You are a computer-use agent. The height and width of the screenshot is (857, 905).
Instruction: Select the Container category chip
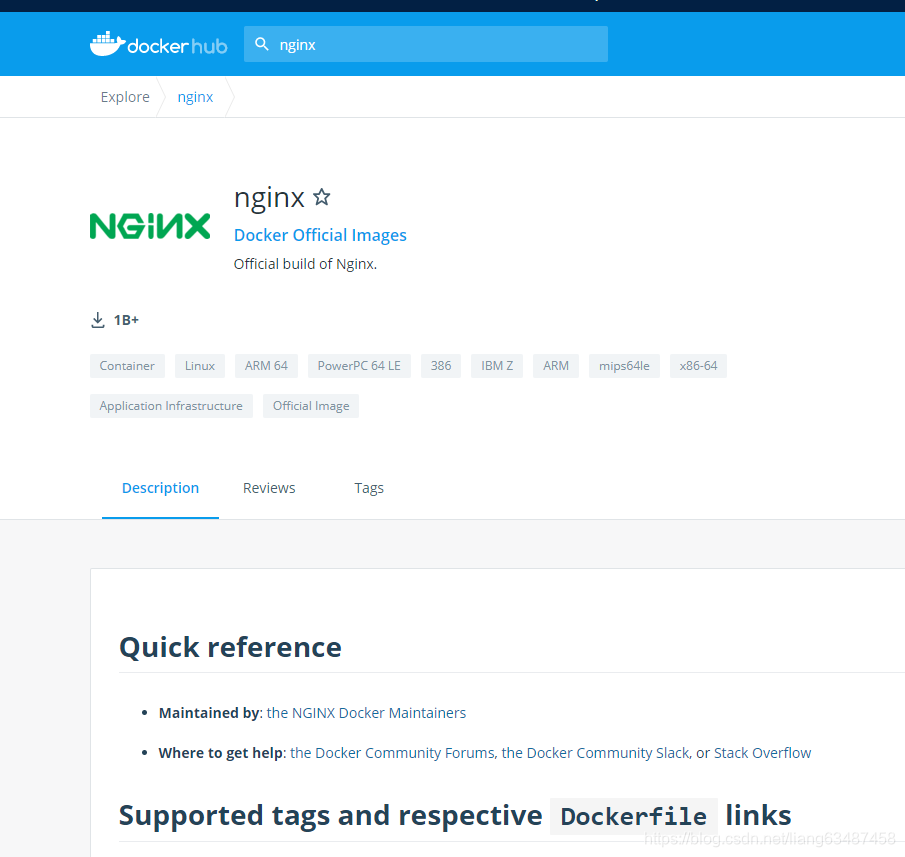(x=127, y=366)
